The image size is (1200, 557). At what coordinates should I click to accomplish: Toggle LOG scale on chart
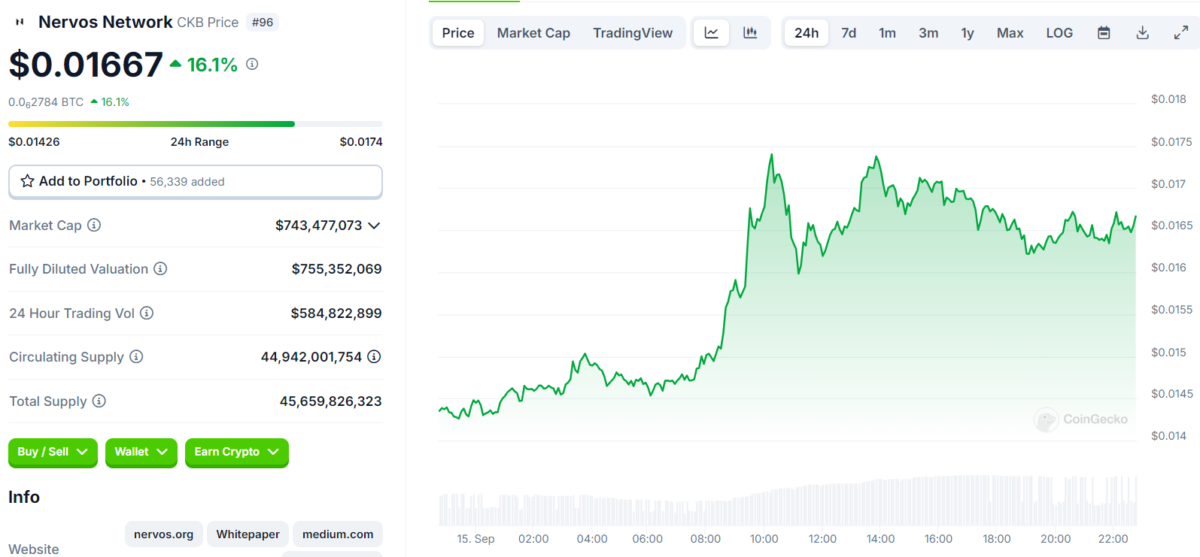point(1059,33)
